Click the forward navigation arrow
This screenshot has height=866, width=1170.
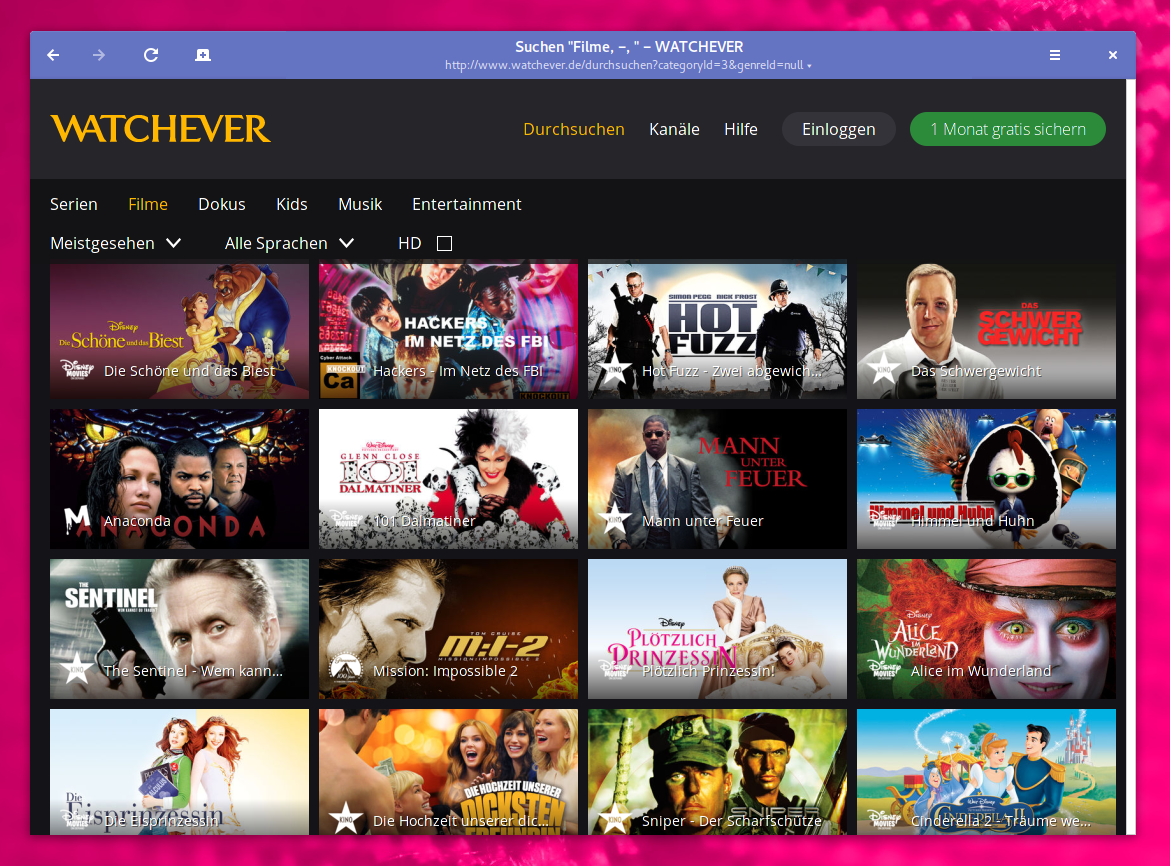99,55
